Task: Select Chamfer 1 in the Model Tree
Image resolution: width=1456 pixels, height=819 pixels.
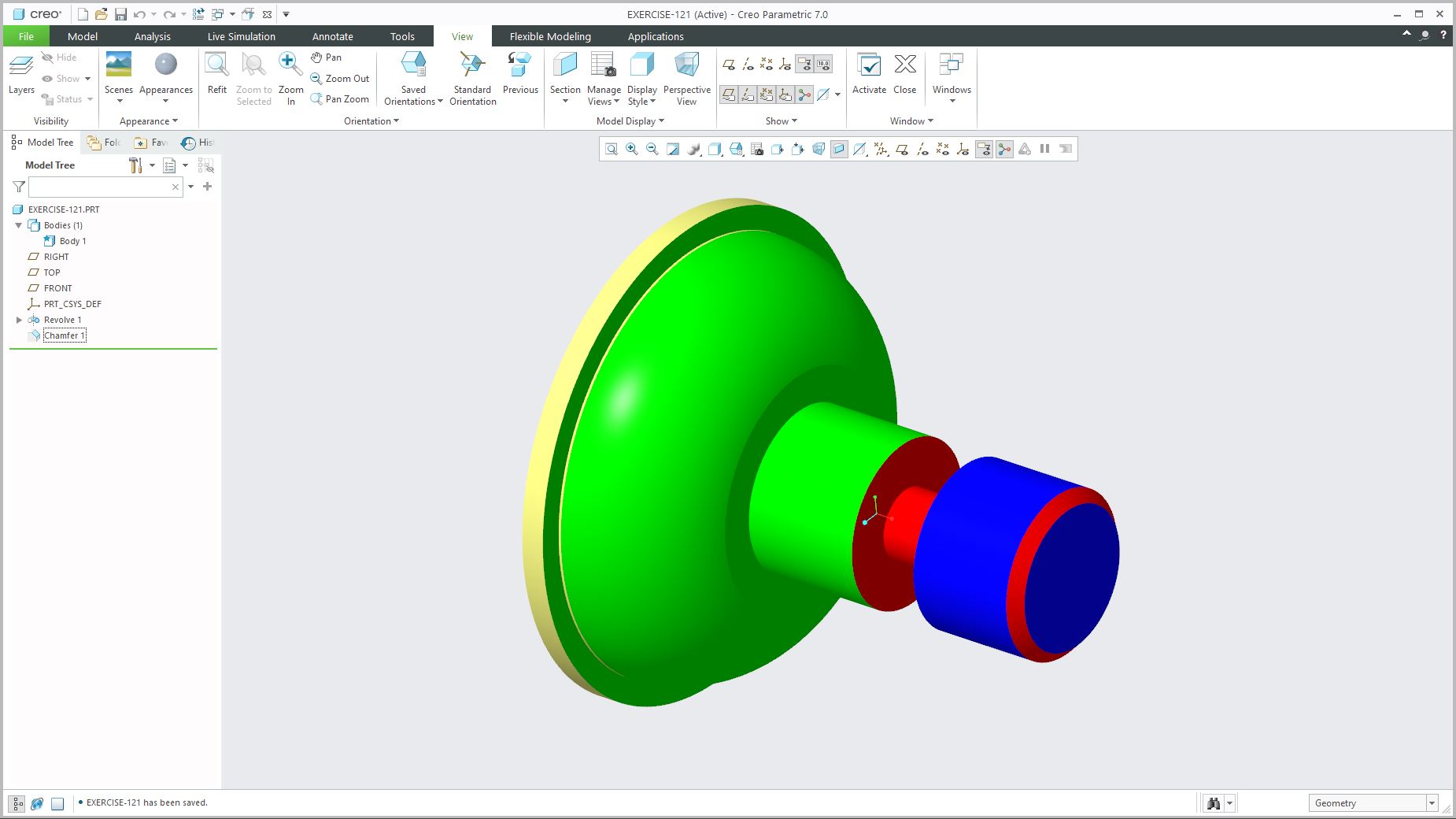Action: pos(65,335)
